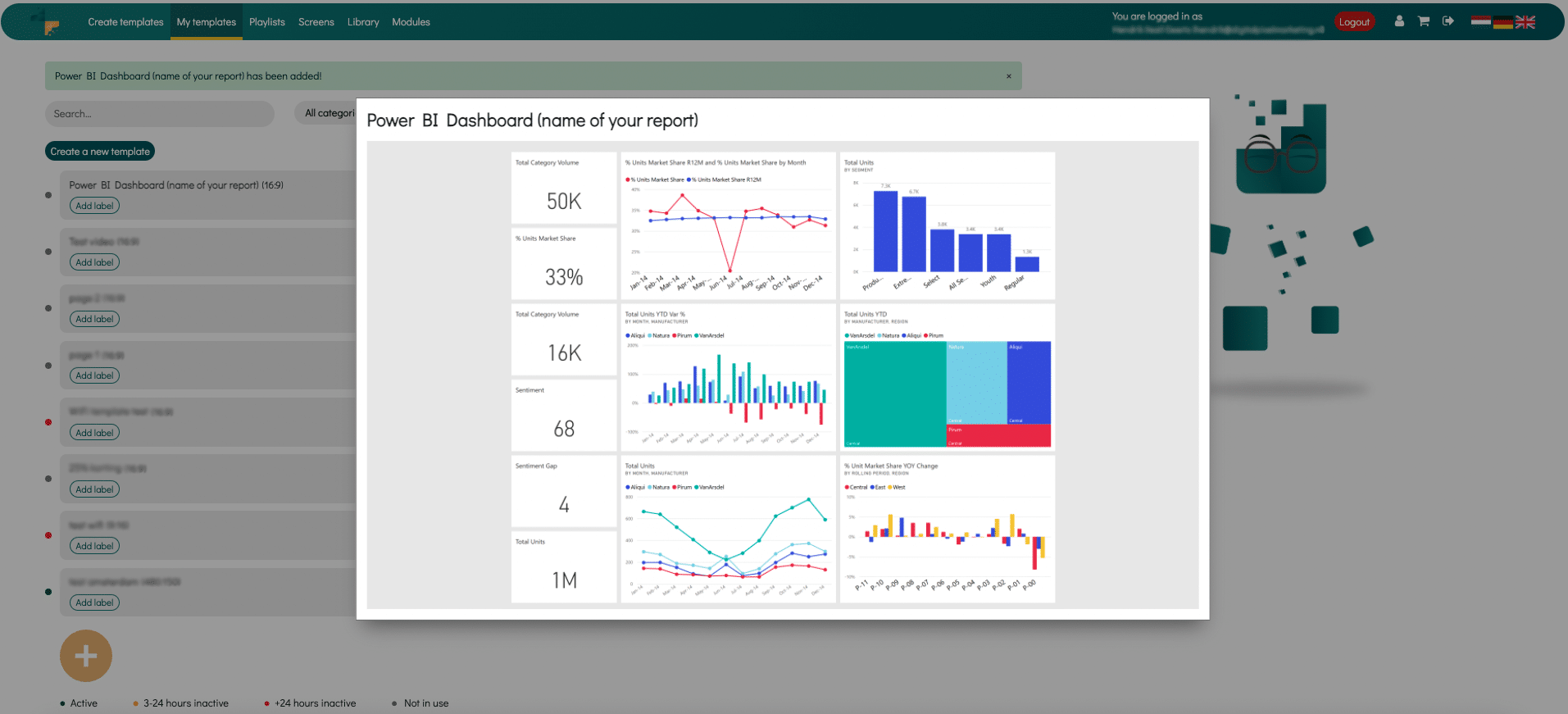Click the Total Units by segment bar chart

[x=948, y=226]
